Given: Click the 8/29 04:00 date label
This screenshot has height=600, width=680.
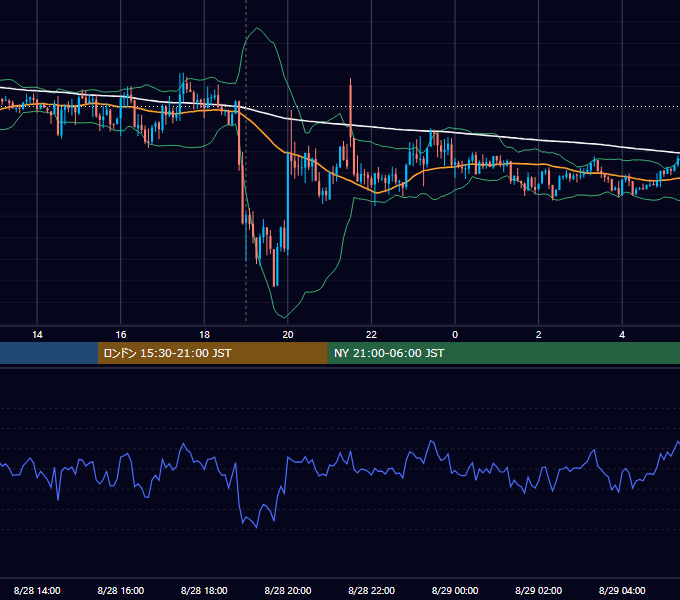Looking at the screenshot, I should 622,590.
